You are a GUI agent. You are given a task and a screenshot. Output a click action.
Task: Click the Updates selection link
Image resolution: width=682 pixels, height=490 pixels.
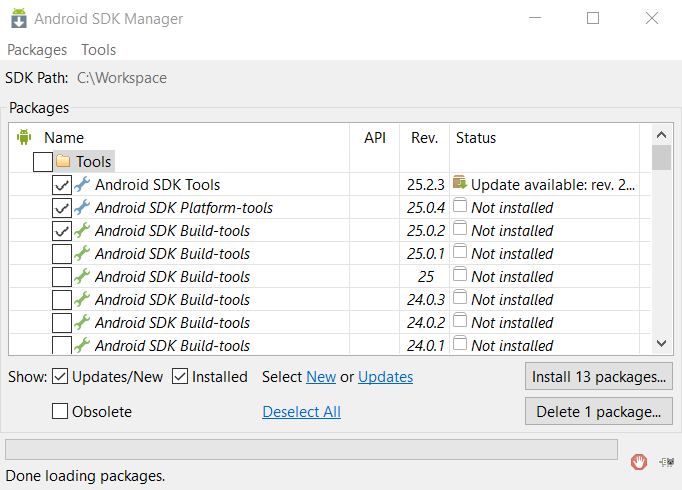pos(385,377)
